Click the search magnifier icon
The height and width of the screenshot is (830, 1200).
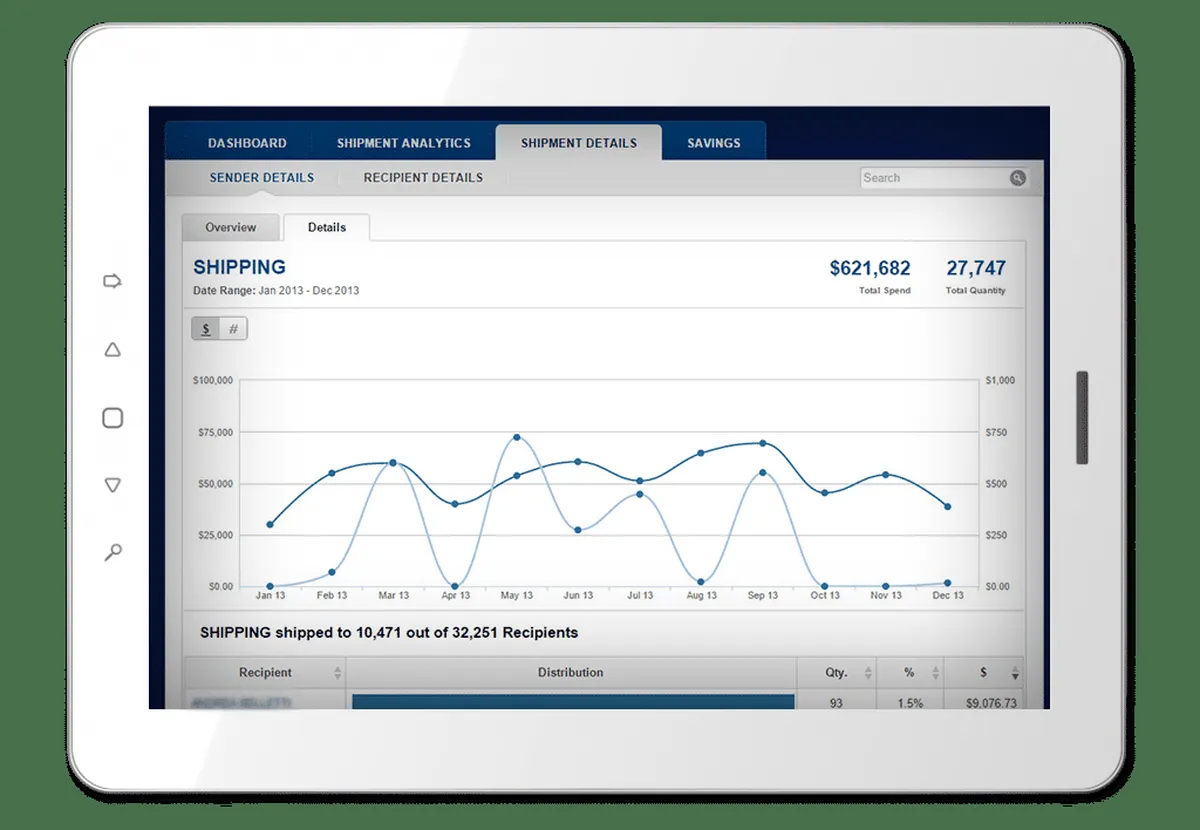pos(1017,178)
